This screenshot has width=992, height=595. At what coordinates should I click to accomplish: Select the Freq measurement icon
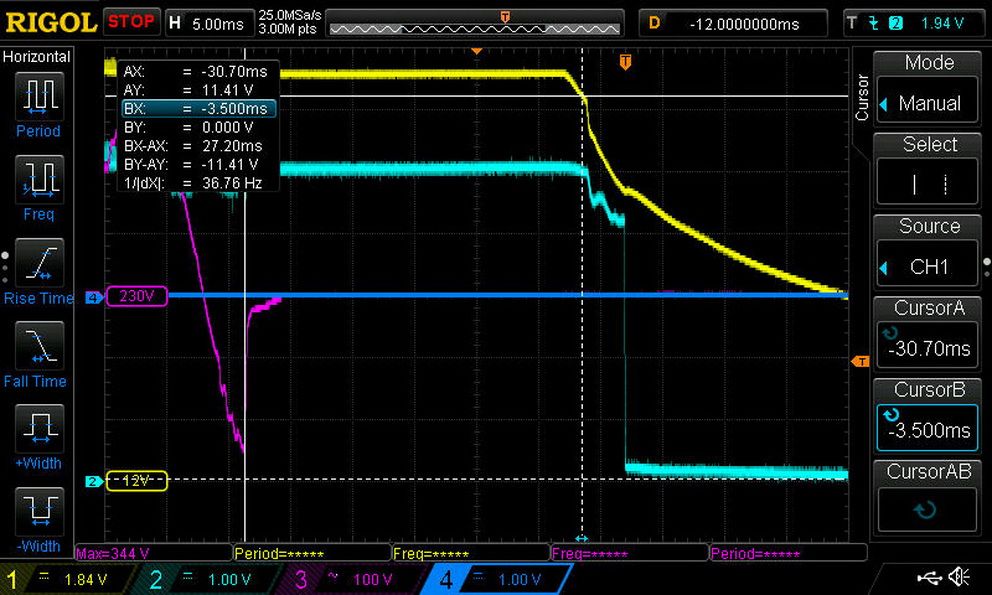[39, 180]
